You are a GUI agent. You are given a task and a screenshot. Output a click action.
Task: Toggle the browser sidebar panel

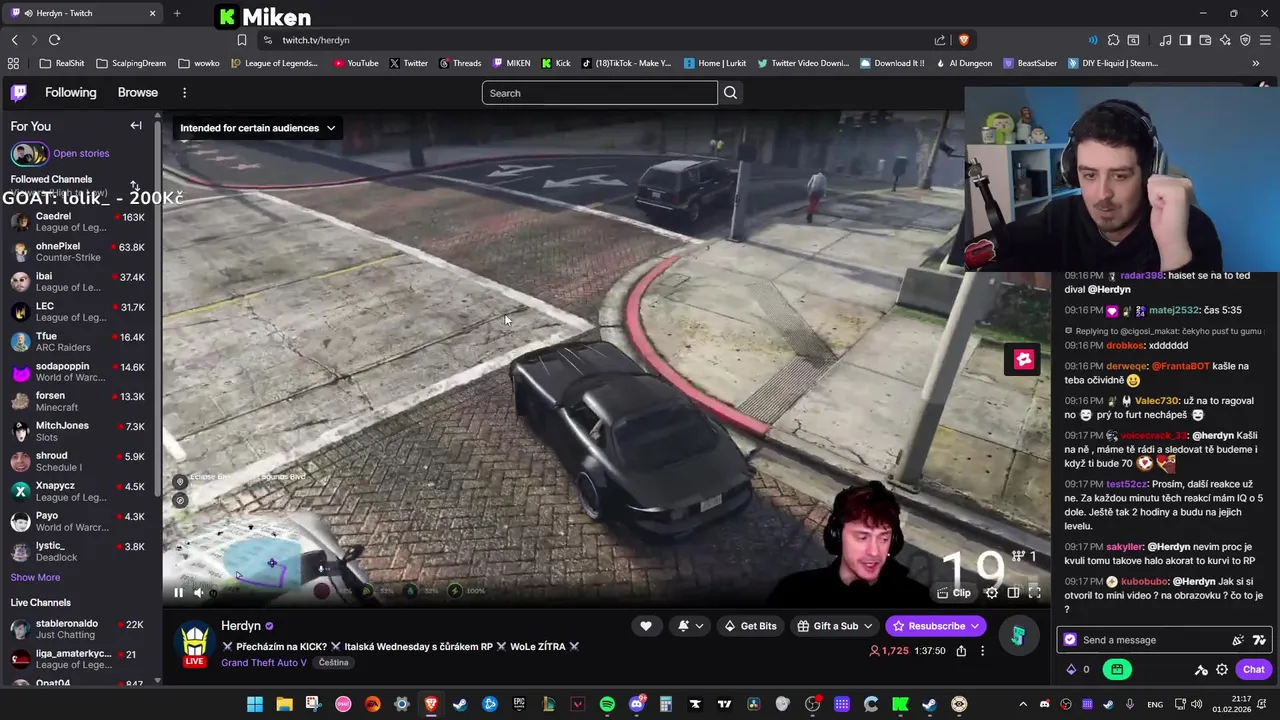pos(1185,40)
